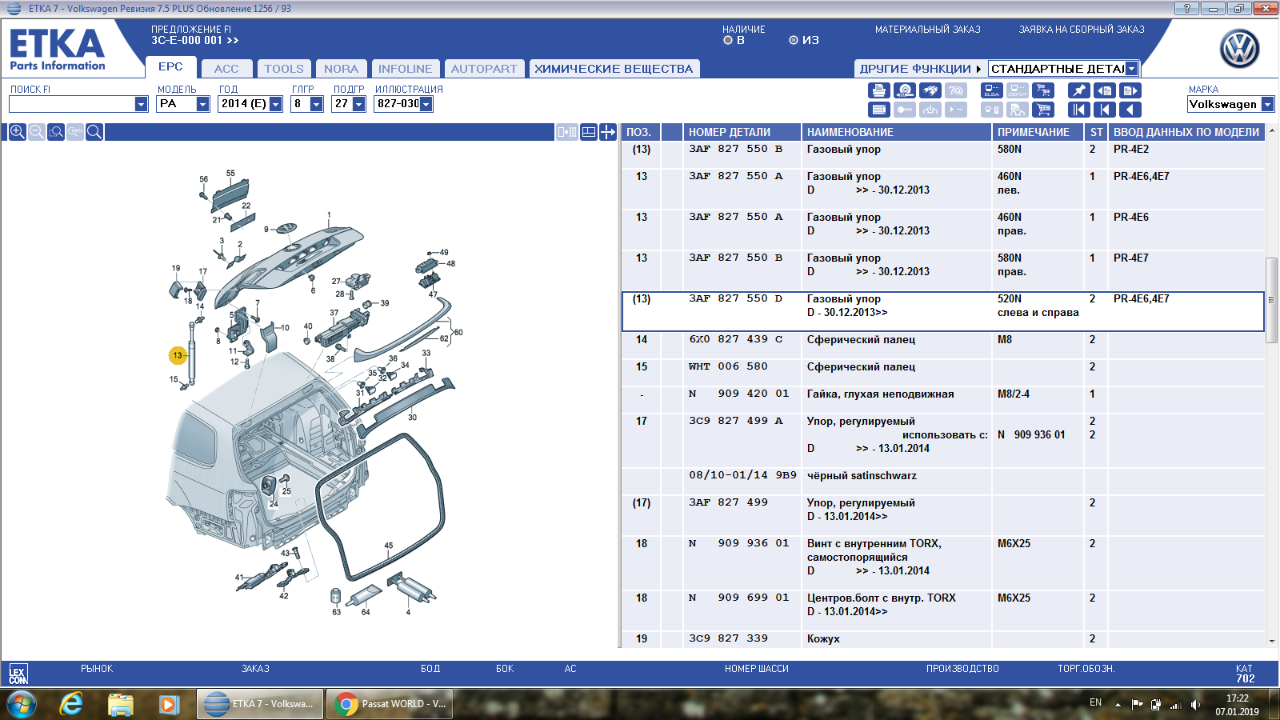Open the ХИМИЧЕСКИЕ ВЕЩЕСТВА tab

click(613, 69)
